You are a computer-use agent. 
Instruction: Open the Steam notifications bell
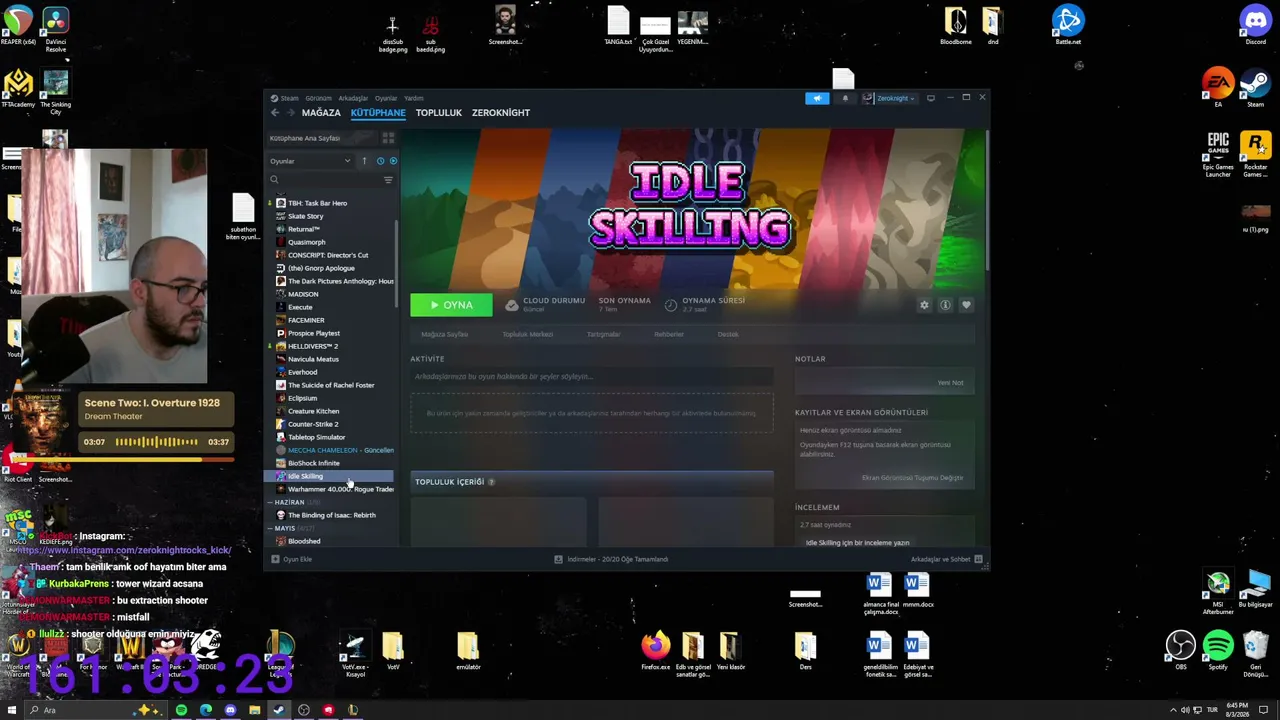point(845,98)
